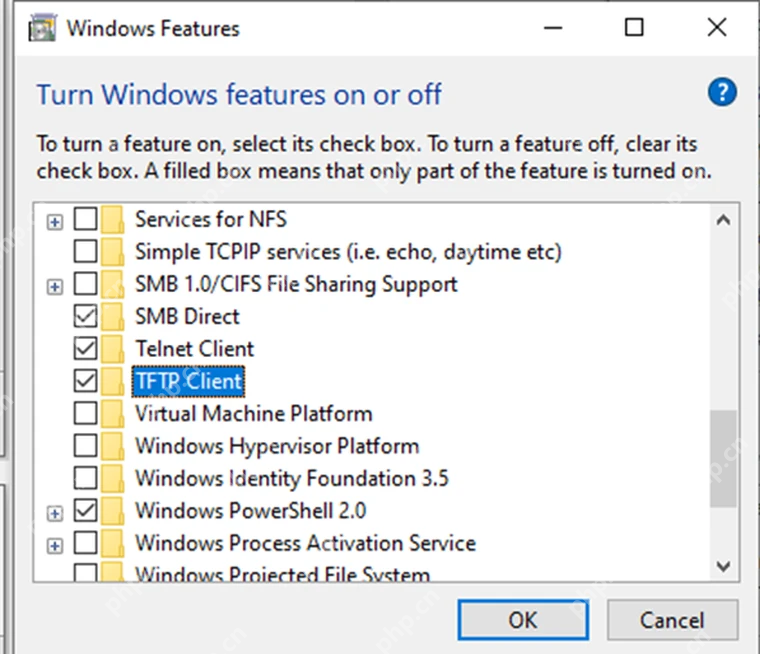
Task: Select the TFTP Client row label
Action: [x=188, y=381]
